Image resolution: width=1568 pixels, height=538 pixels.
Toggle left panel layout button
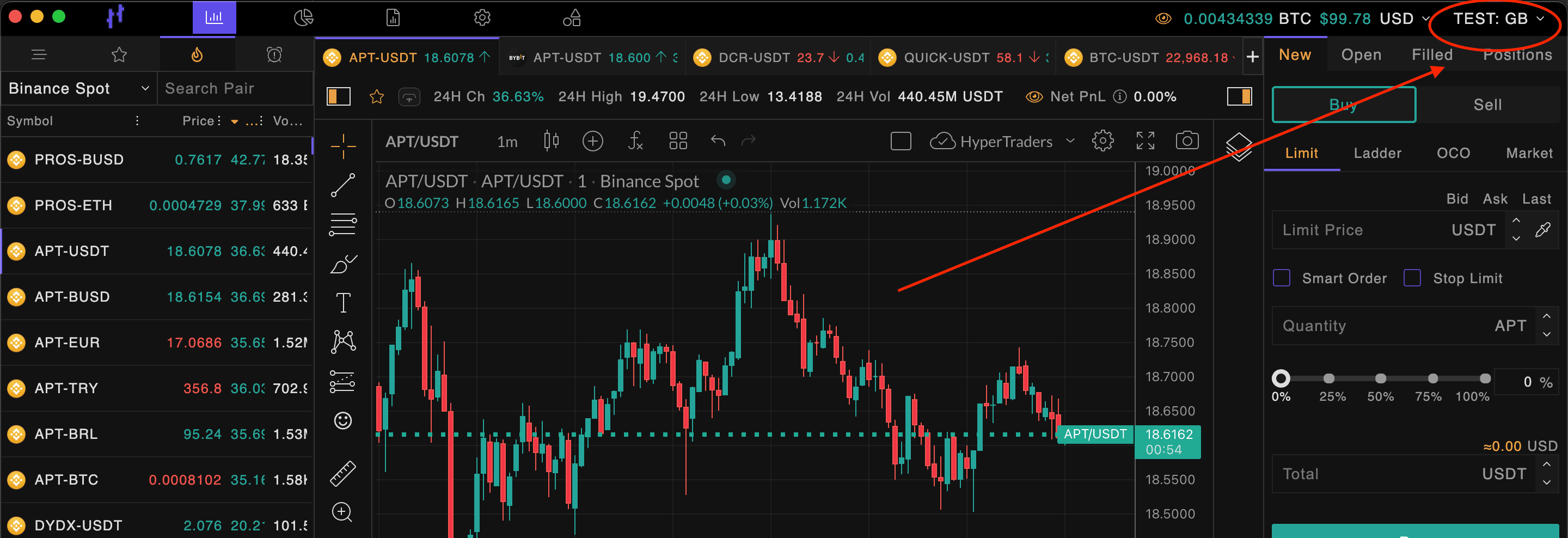click(339, 96)
